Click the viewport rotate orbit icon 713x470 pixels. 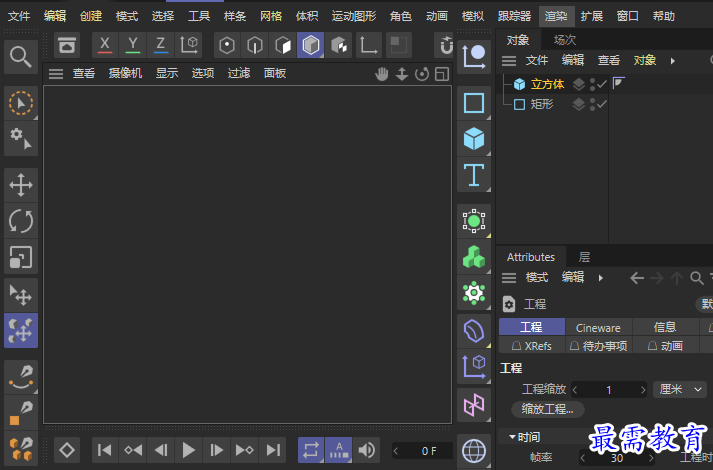click(x=422, y=74)
